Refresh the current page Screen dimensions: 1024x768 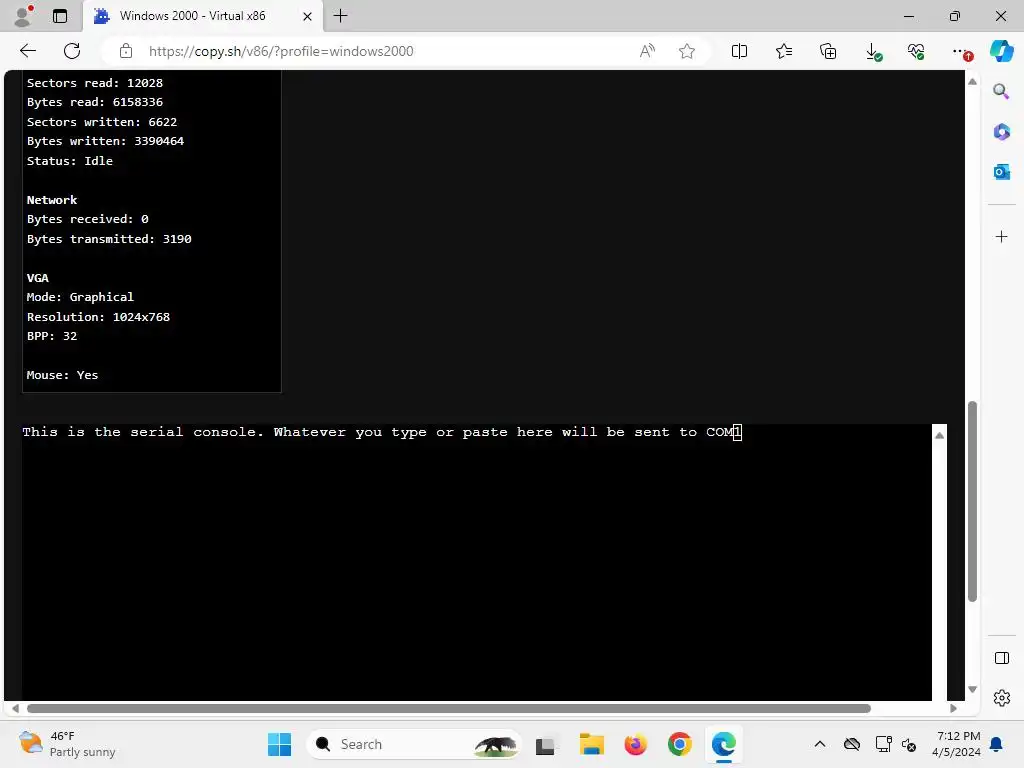click(x=72, y=51)
